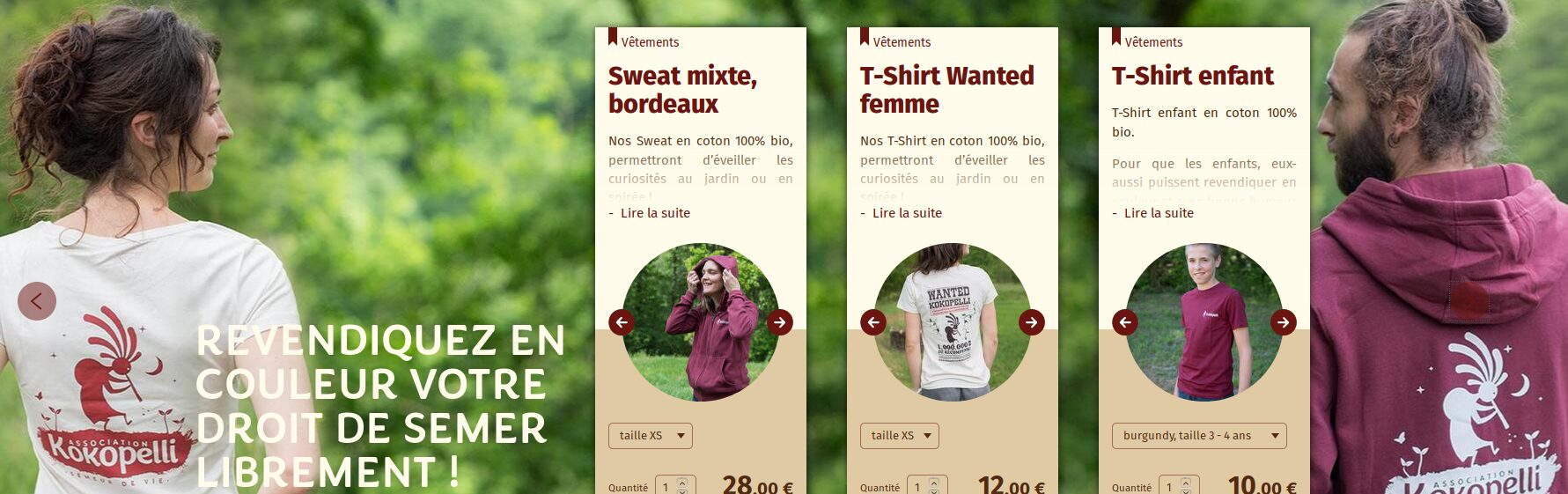Click Lire la suite for T-Shirt enfant
The image size is (1568, 494).
(x=1159, y=213)
